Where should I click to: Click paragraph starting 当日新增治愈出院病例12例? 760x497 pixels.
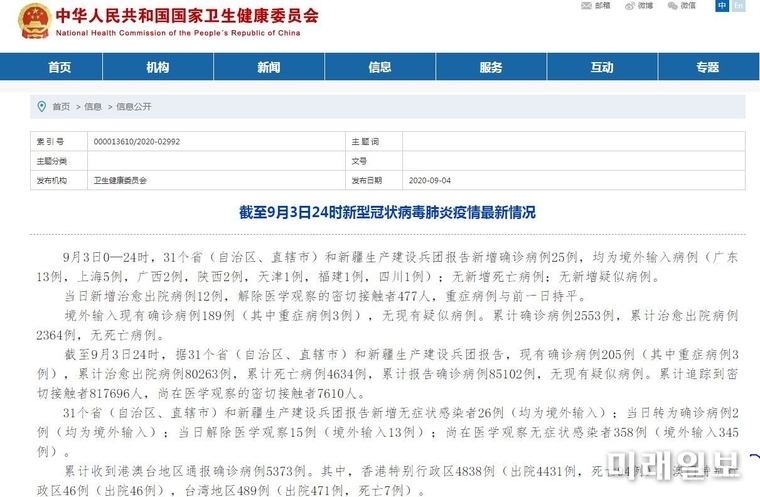tap(327, 296)
